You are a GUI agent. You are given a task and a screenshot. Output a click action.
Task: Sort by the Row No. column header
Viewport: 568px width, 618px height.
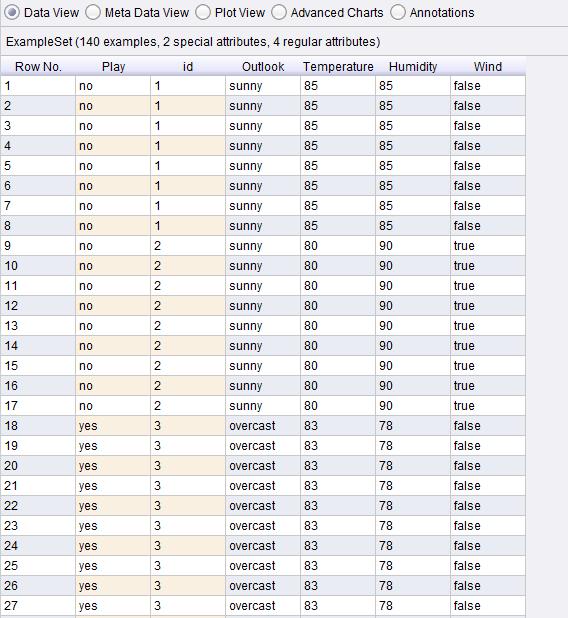(38, 67)
